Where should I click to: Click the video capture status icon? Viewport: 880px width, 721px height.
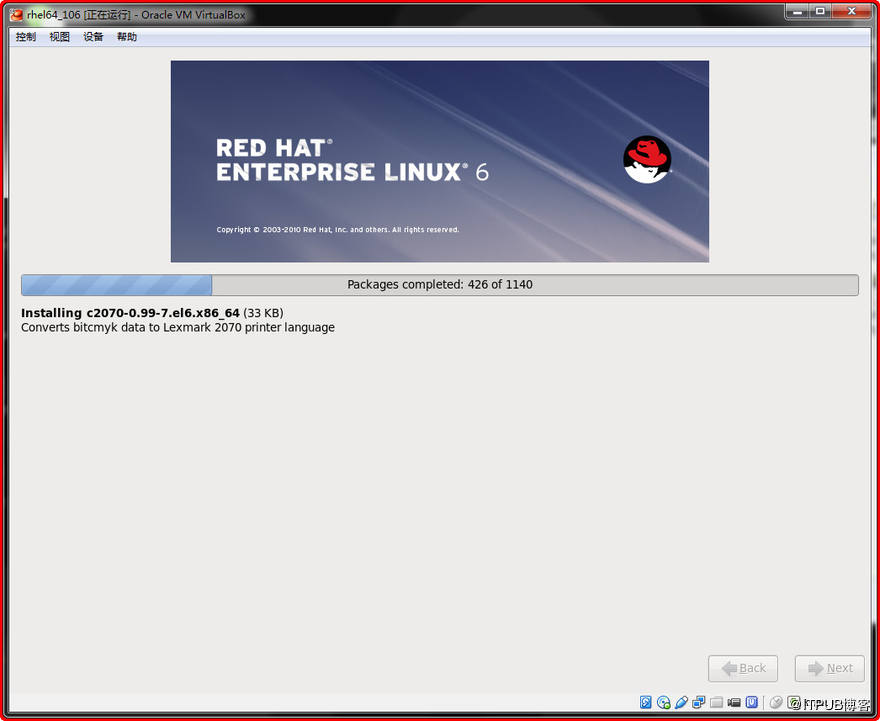pyautogui.click(x=734, y=702)
